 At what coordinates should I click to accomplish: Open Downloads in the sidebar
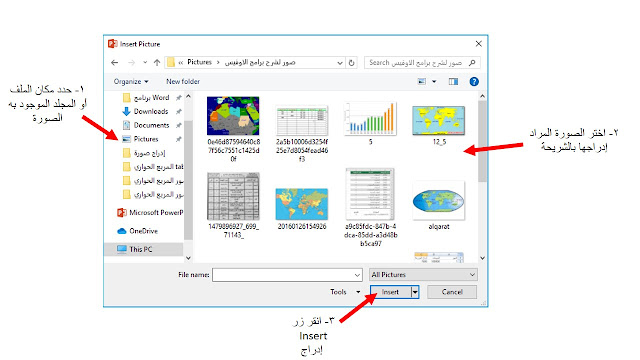pos(151,111)
